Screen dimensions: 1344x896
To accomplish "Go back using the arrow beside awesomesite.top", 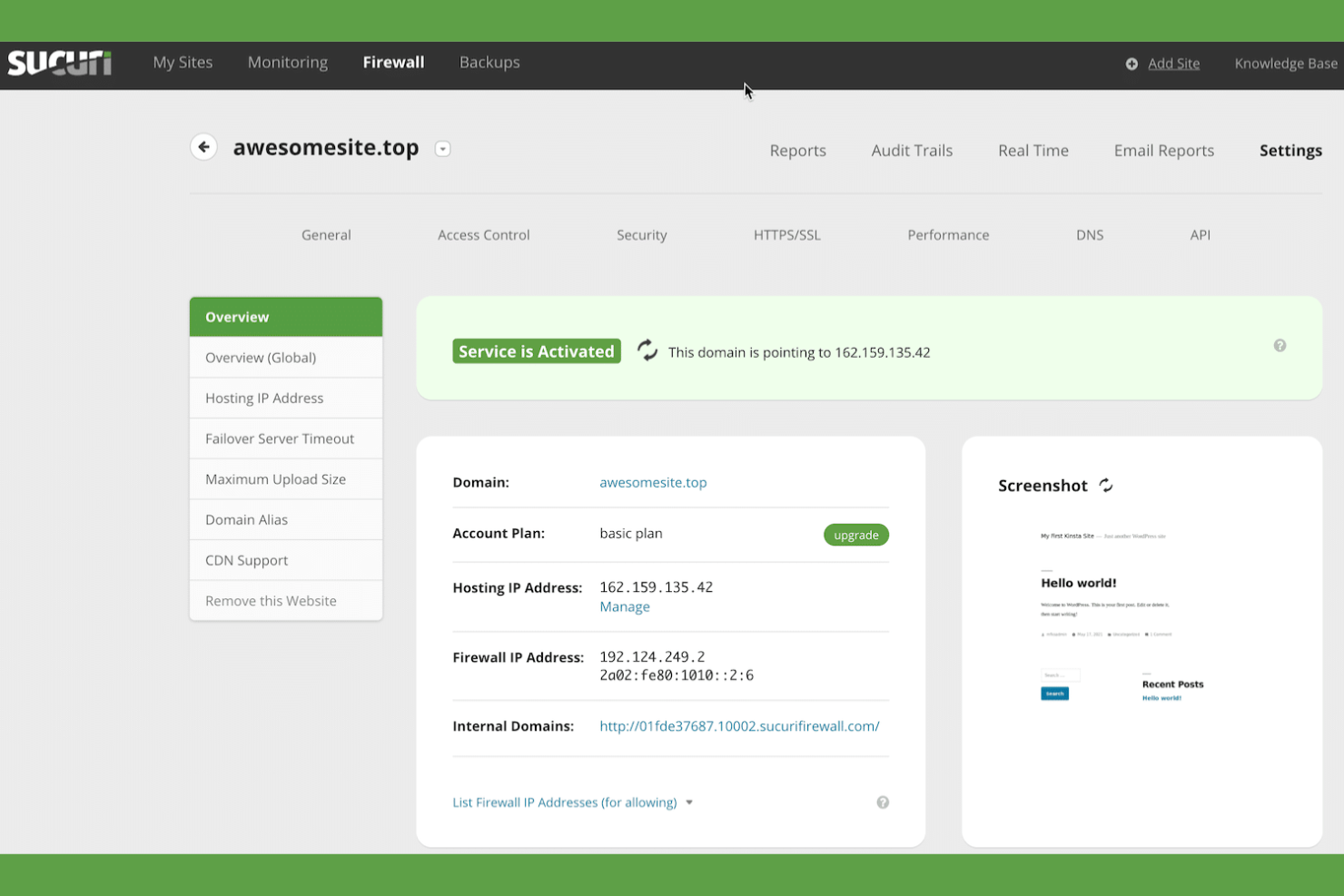I will tap(203, 147).
